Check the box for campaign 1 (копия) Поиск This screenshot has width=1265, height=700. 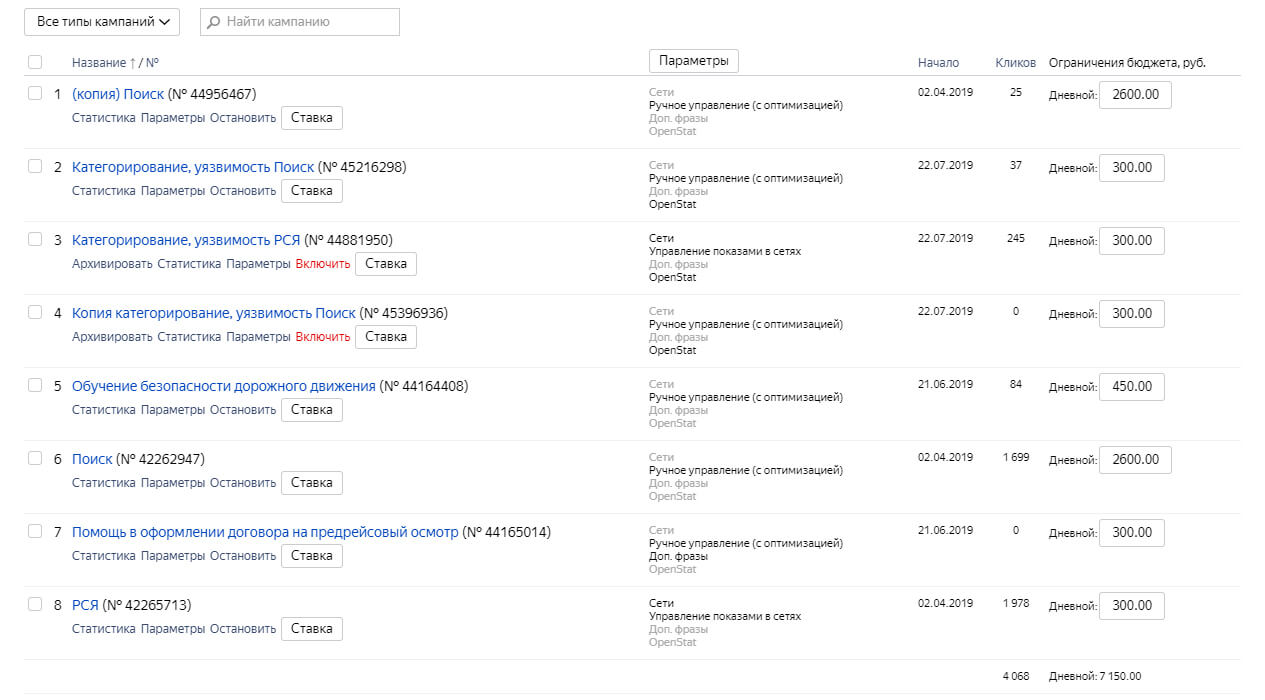35,93
